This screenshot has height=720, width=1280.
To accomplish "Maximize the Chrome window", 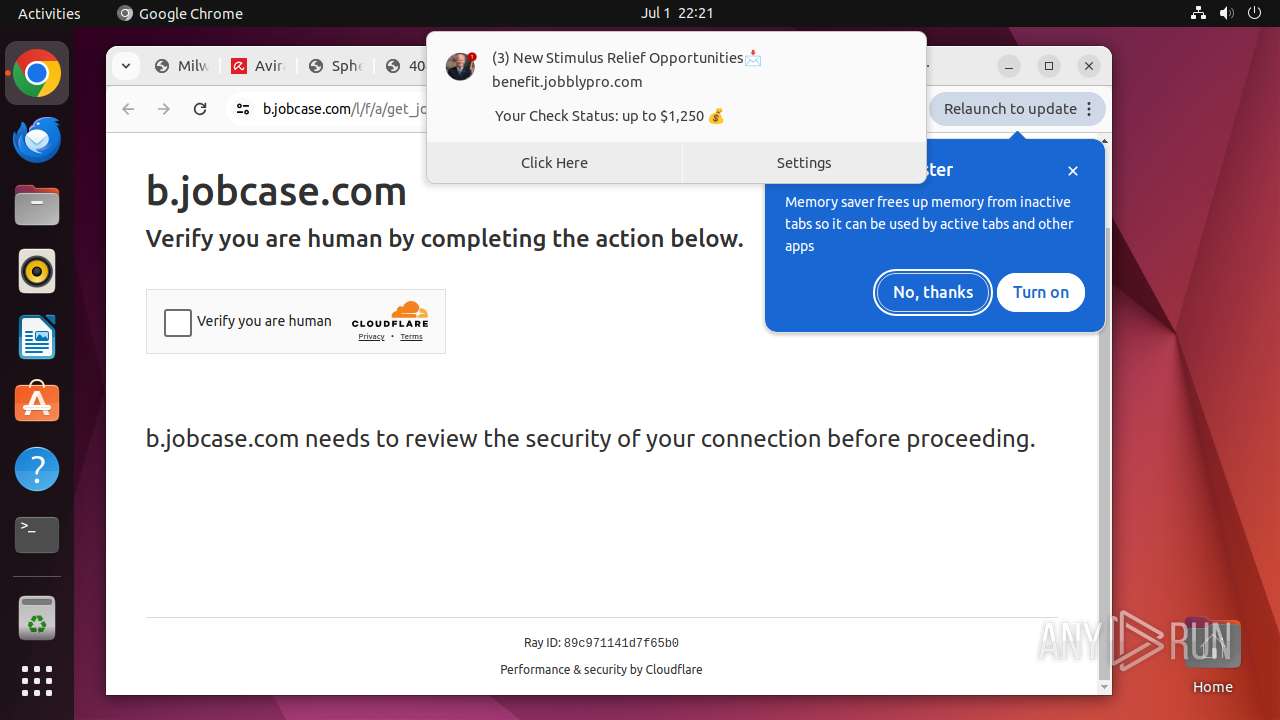I will click(x=1049, y=66).
